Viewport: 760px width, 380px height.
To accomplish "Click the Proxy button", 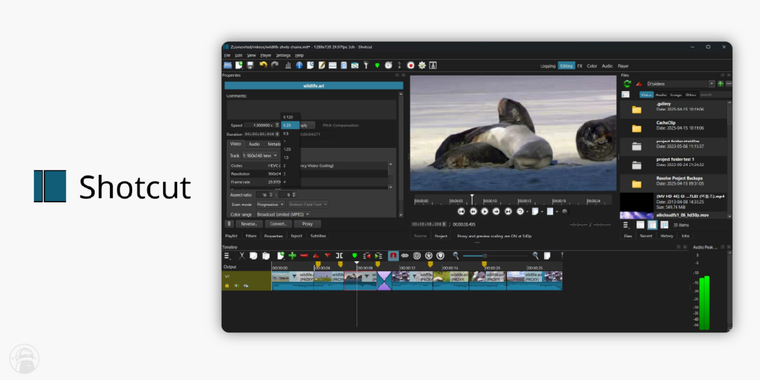I will (x=307, y=224).
